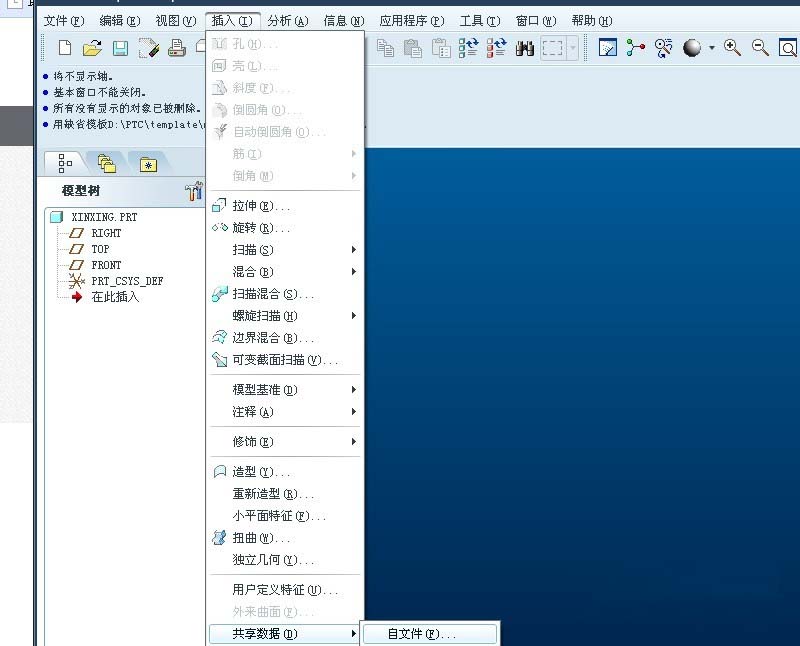Image resolution: width=800 pixels, height=646 pixels.
Task: Choose 自文件(F) from file in submenu
Action: tap(430, 634)
